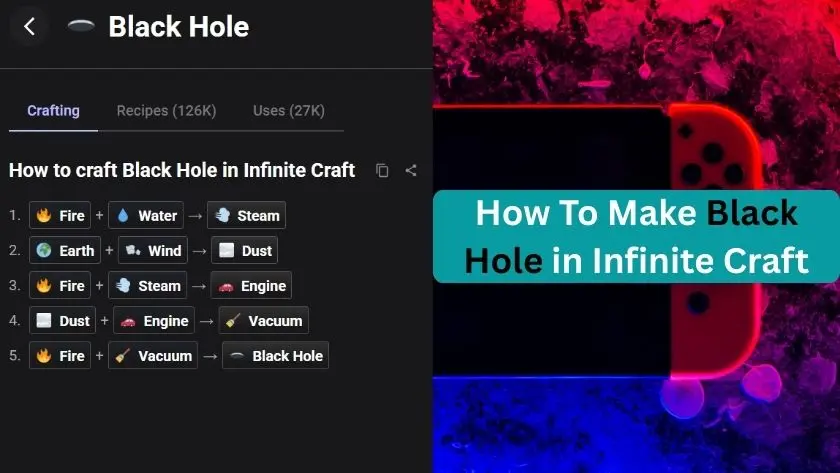Select the Water element in step 1
840x473 pixels.
click(146, 215)
